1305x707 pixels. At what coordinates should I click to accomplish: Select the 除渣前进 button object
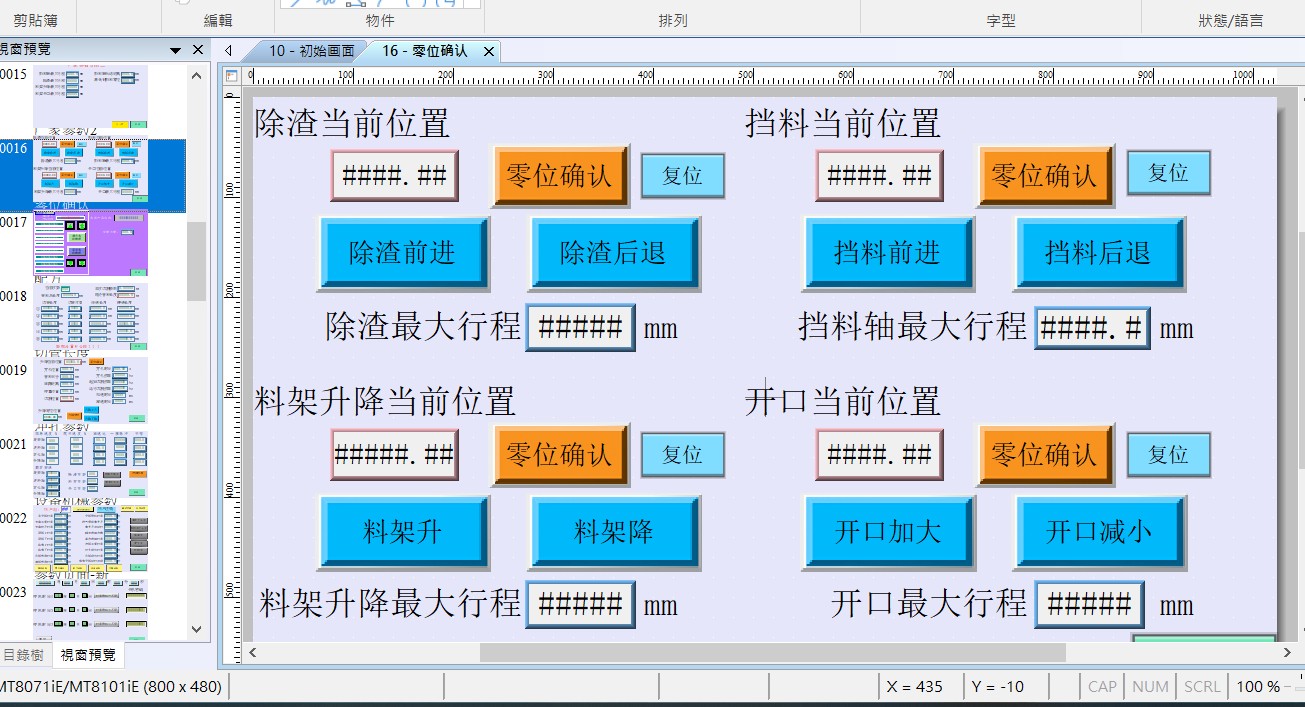tap(403, 253)
